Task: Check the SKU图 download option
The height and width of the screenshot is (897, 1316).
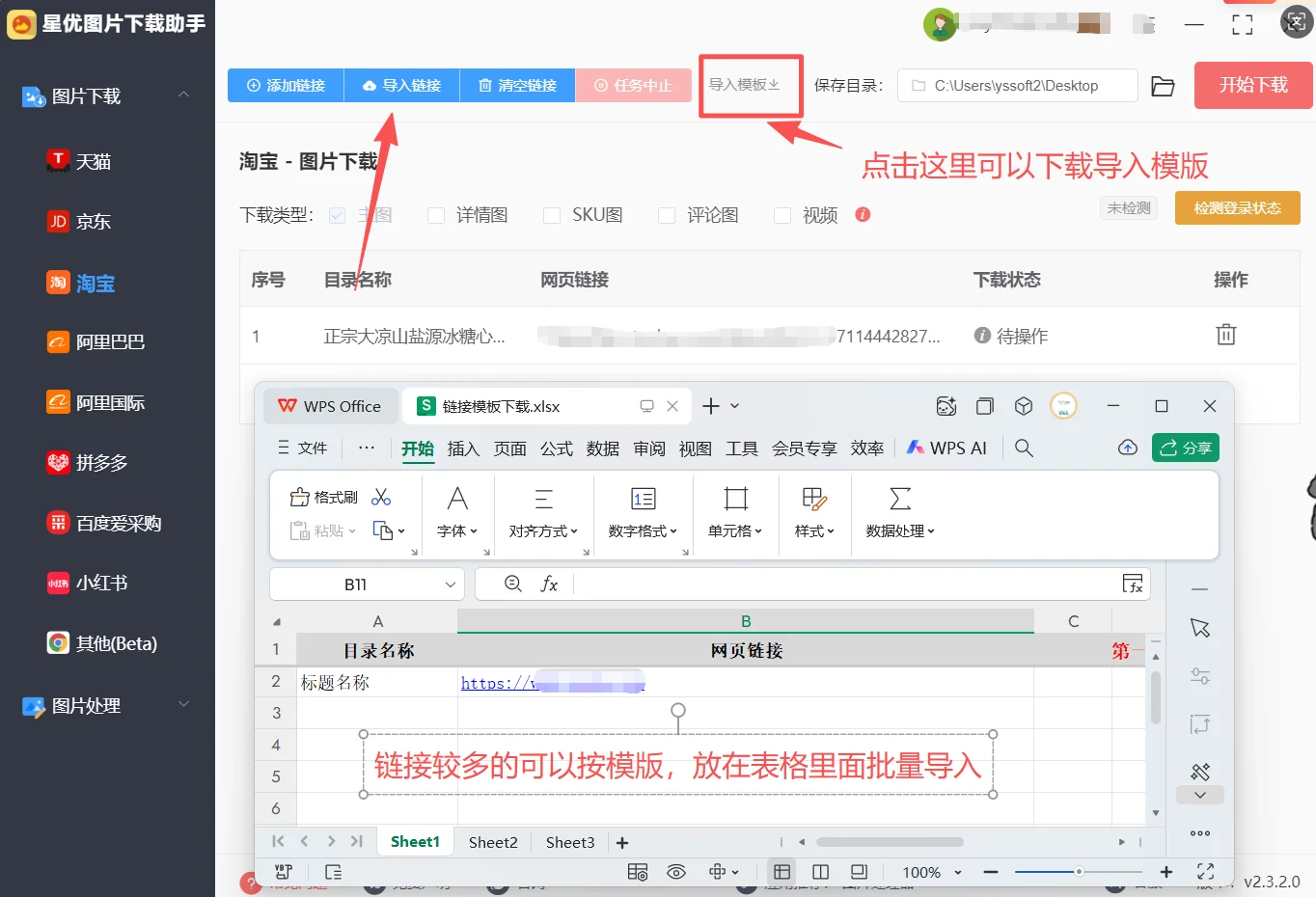Action: pos(552,214)
